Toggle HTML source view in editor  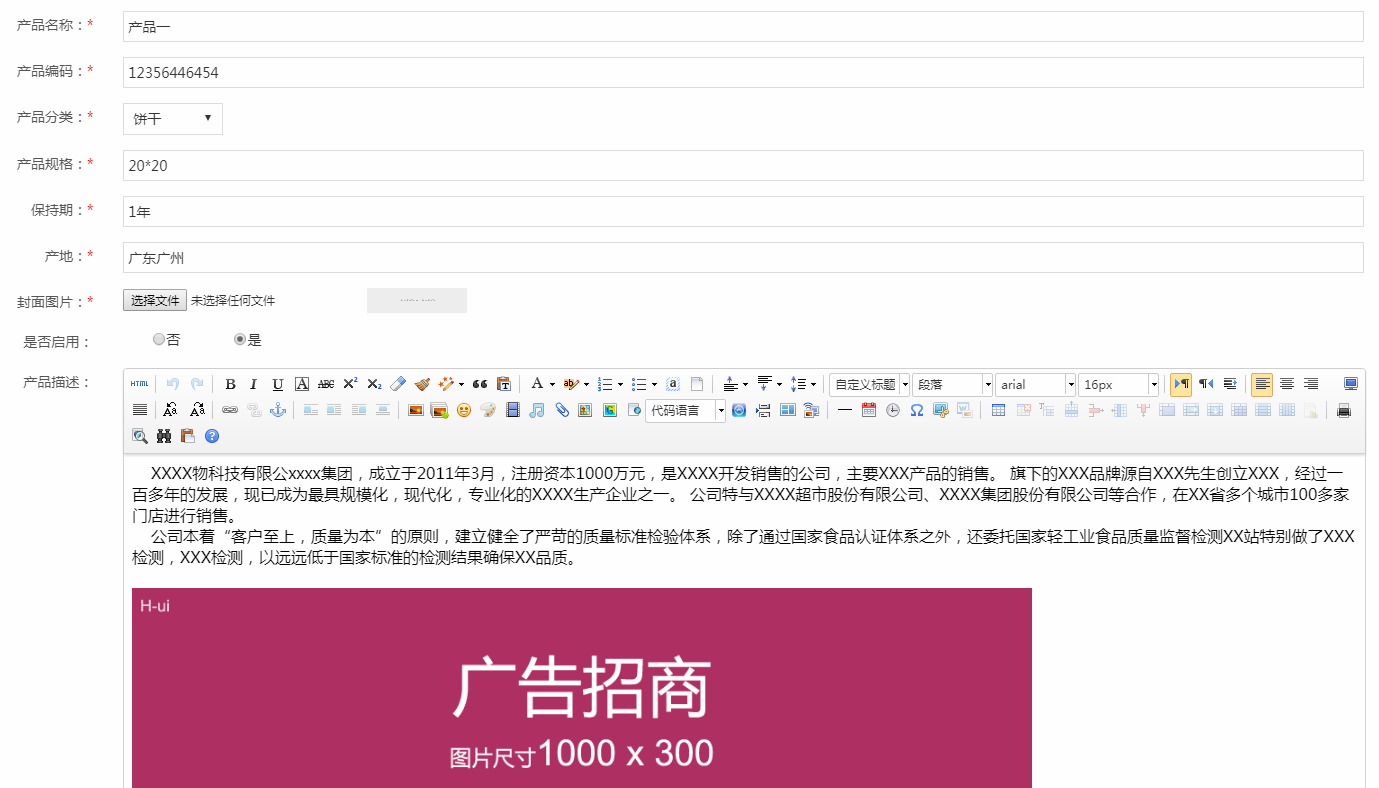tap(140, 384)
